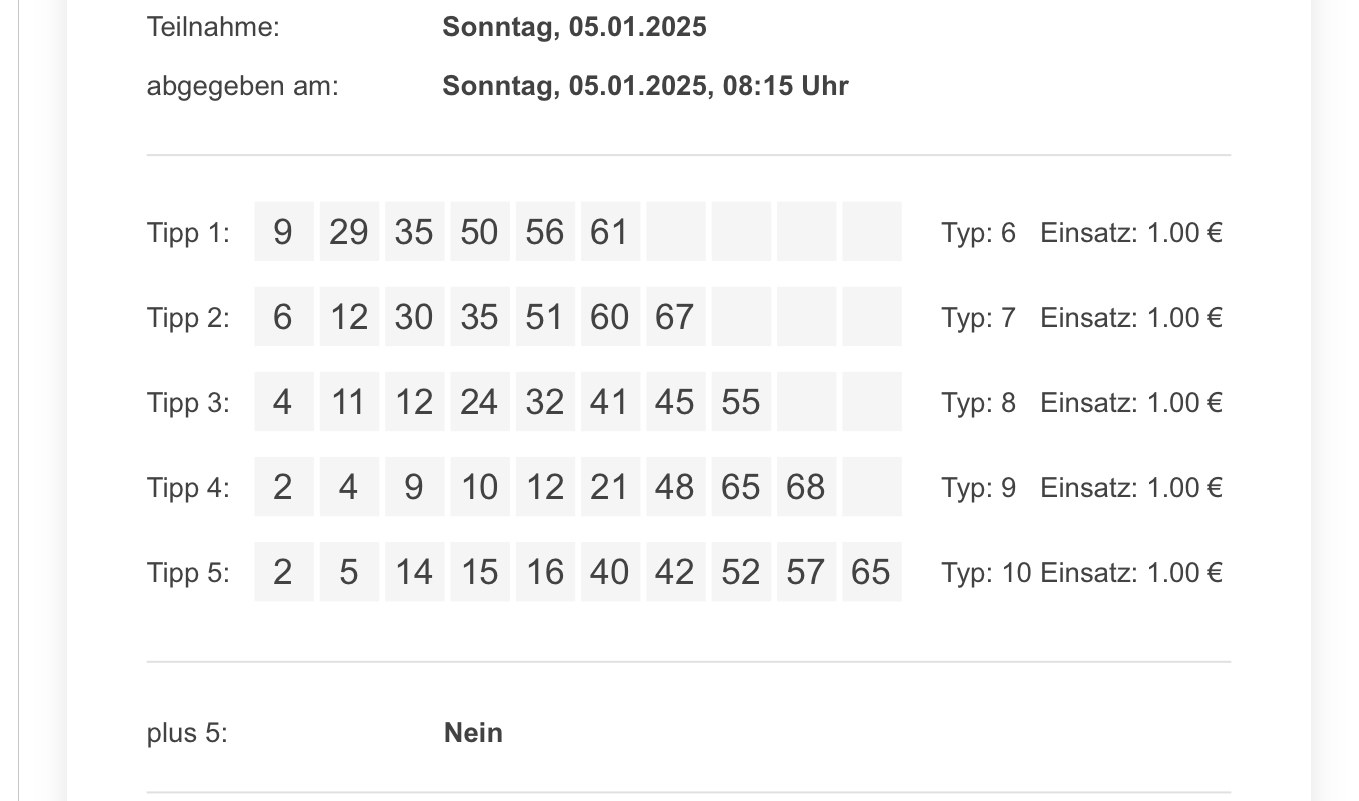Screen dimensions: 1359x801
Task: Click the abgegeben am date and time
Action: 645,86
